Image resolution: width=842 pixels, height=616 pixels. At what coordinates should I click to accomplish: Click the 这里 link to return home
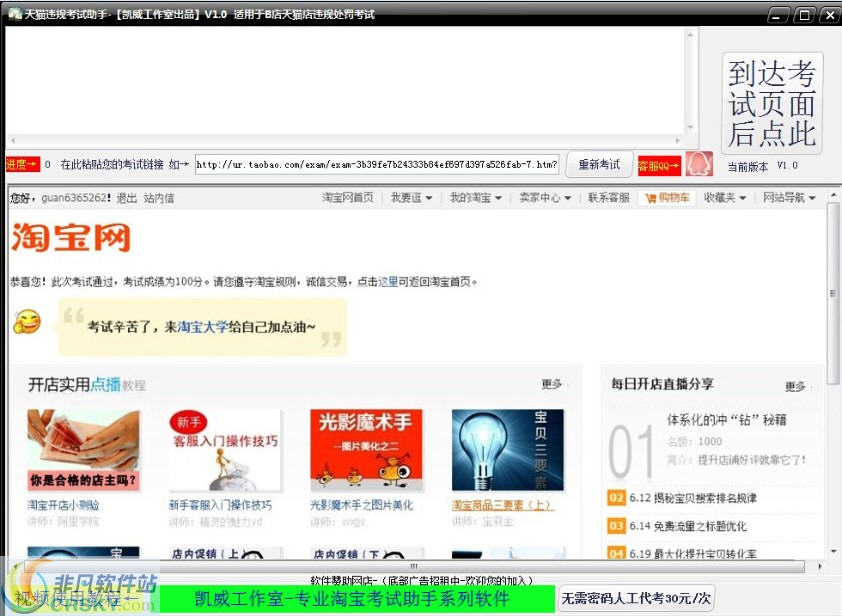(x=388, y=281)
